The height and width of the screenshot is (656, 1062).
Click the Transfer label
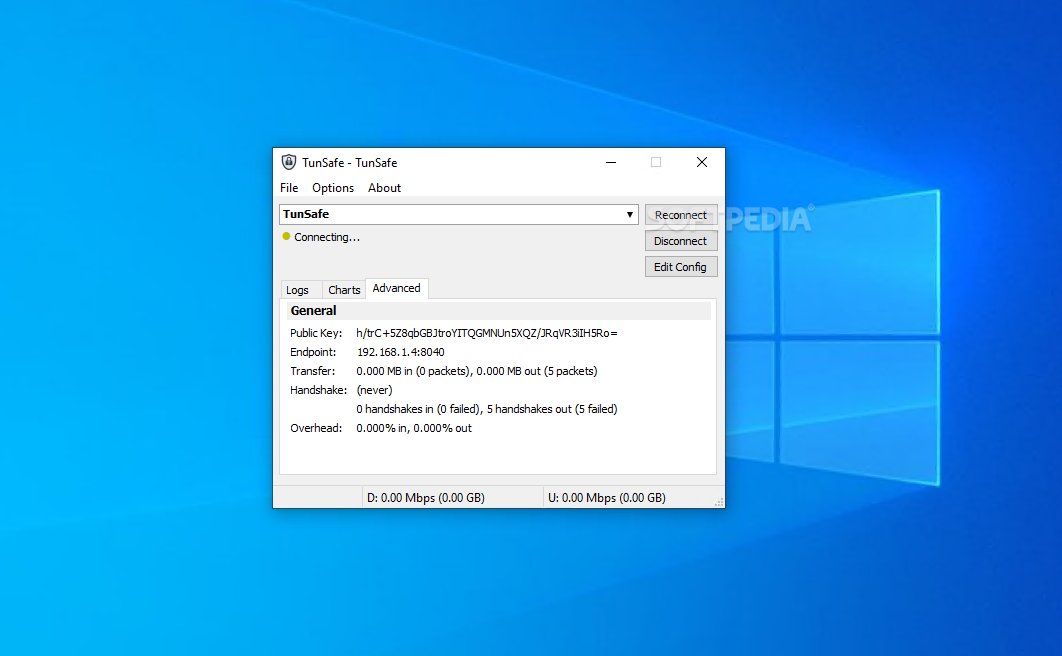[312, 371]
